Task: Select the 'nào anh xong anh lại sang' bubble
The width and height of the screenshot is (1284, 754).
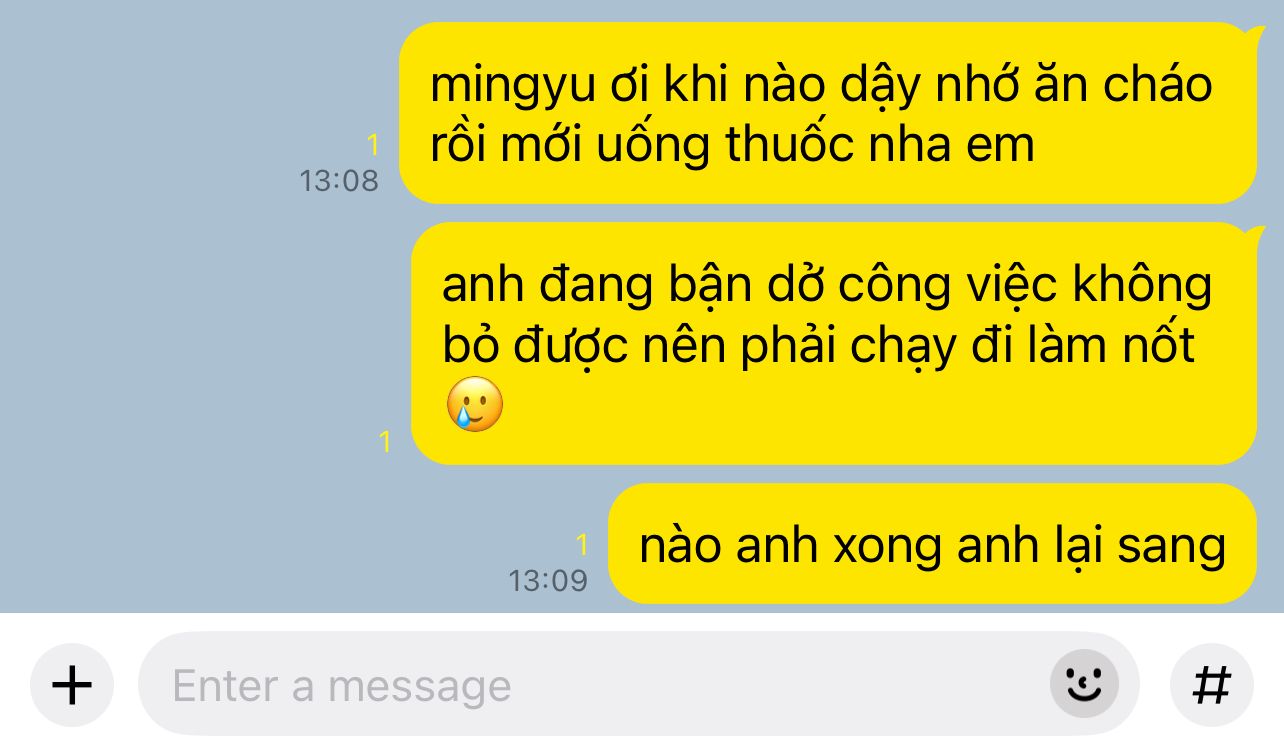Action: click(x=932, y=544)
